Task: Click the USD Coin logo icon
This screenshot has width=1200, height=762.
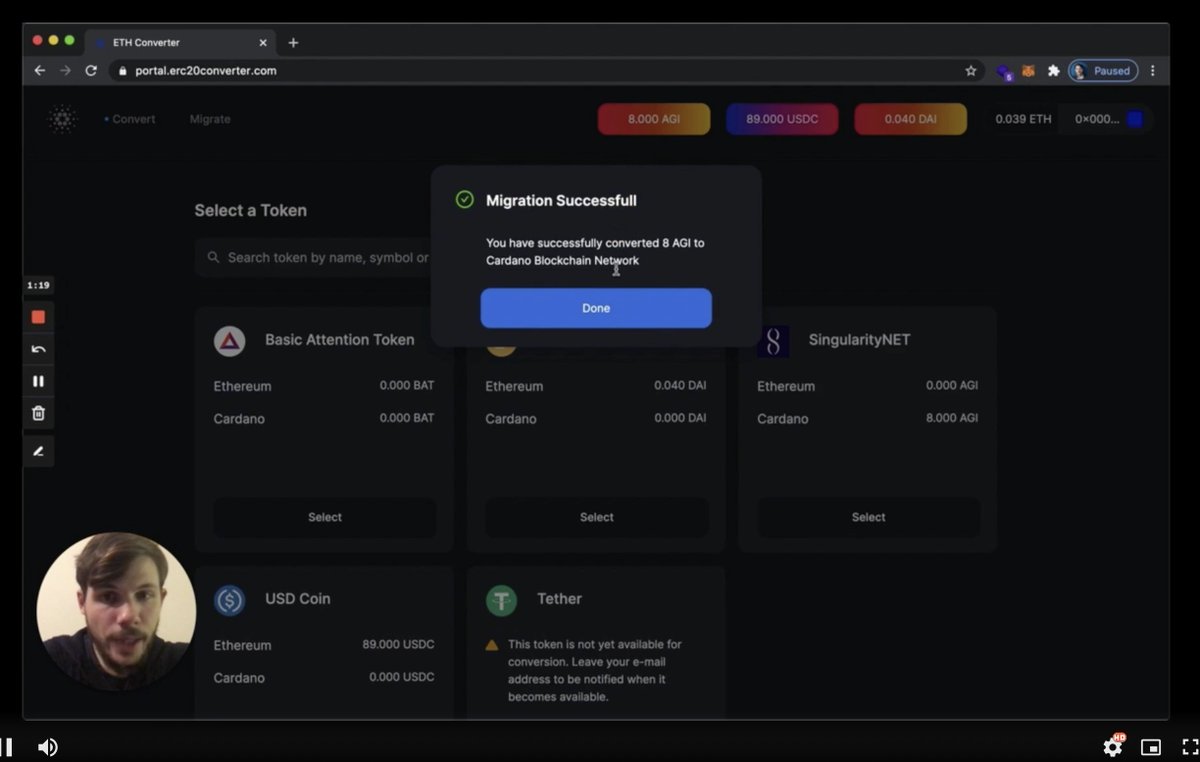Action: click(x=230, y=600)
